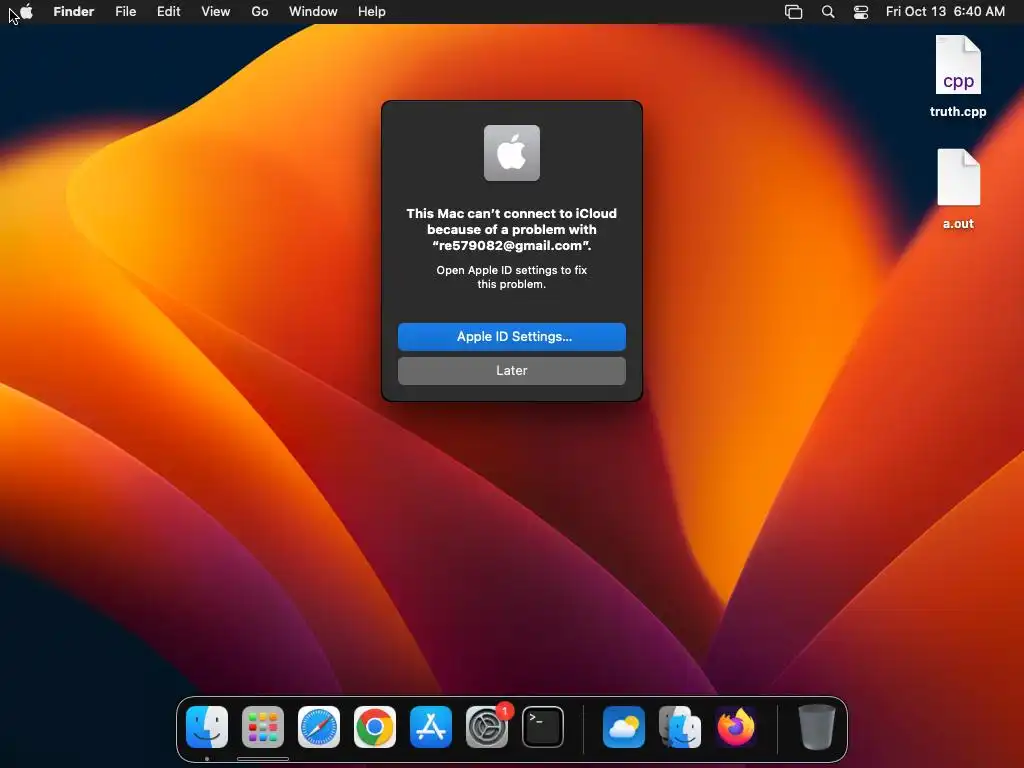
Task: Open the App Store from the Dock
Action: pyautogui.click(x=431, y=727)
